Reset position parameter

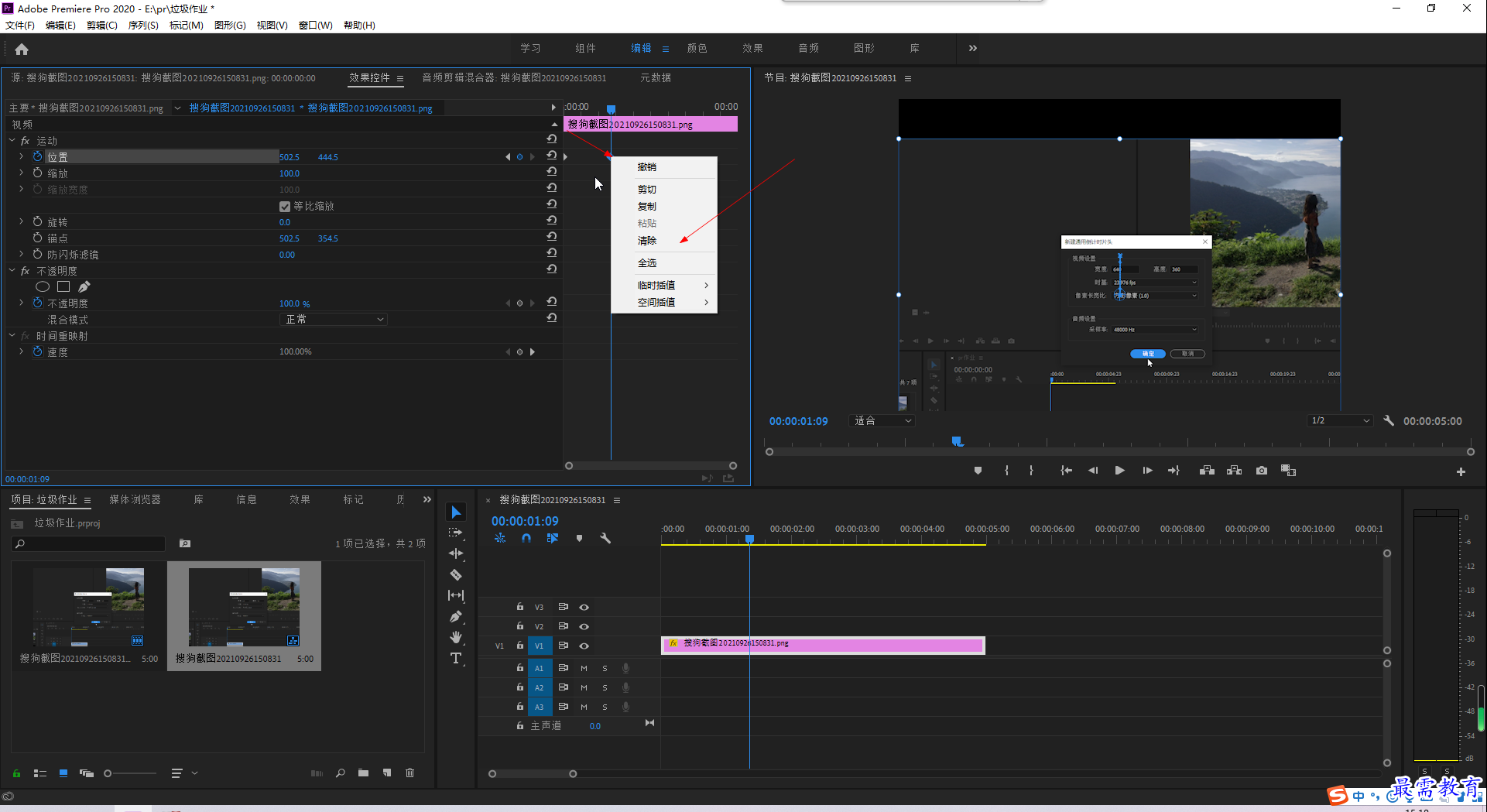pos(552,156)
